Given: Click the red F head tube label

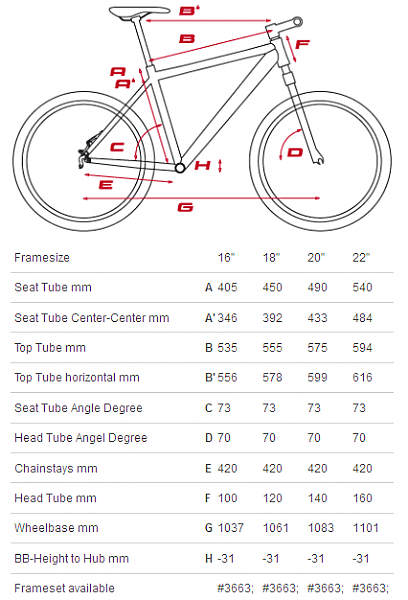Looking at the screenshot, I should pyautogui.click(x=302, y=44).
